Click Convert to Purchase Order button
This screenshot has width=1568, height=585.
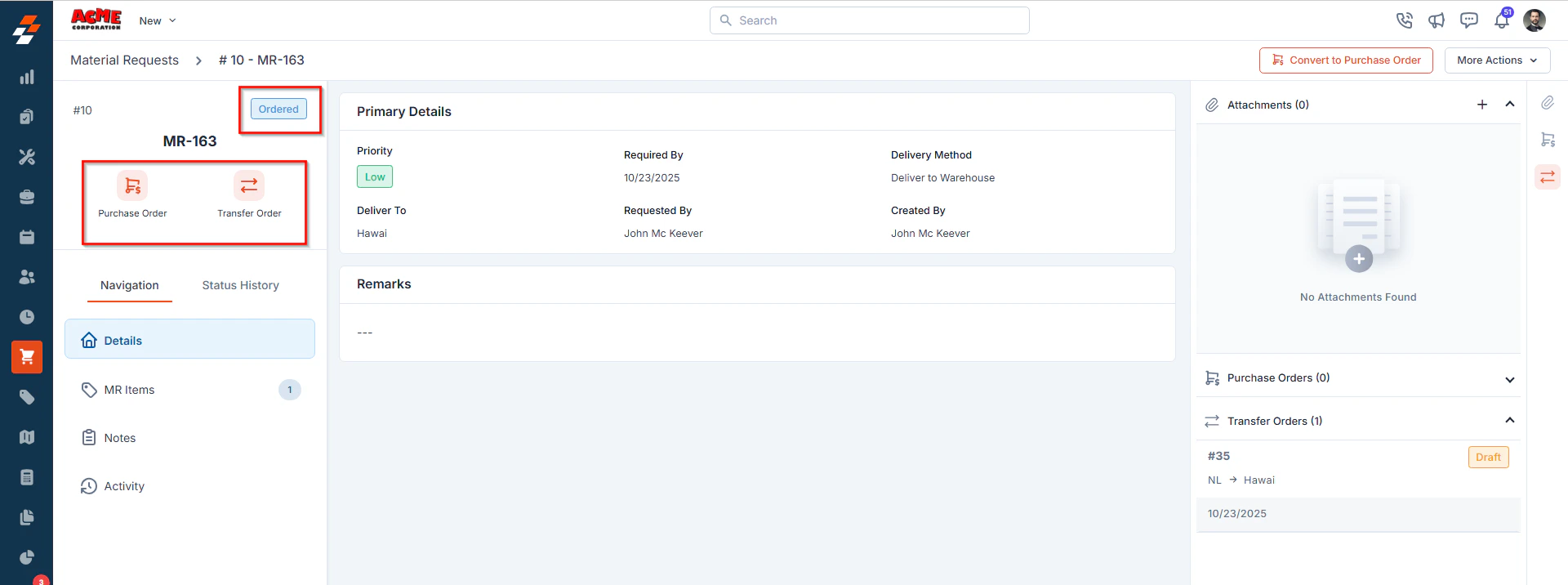pyautogui.click(x=1346, y=60)
